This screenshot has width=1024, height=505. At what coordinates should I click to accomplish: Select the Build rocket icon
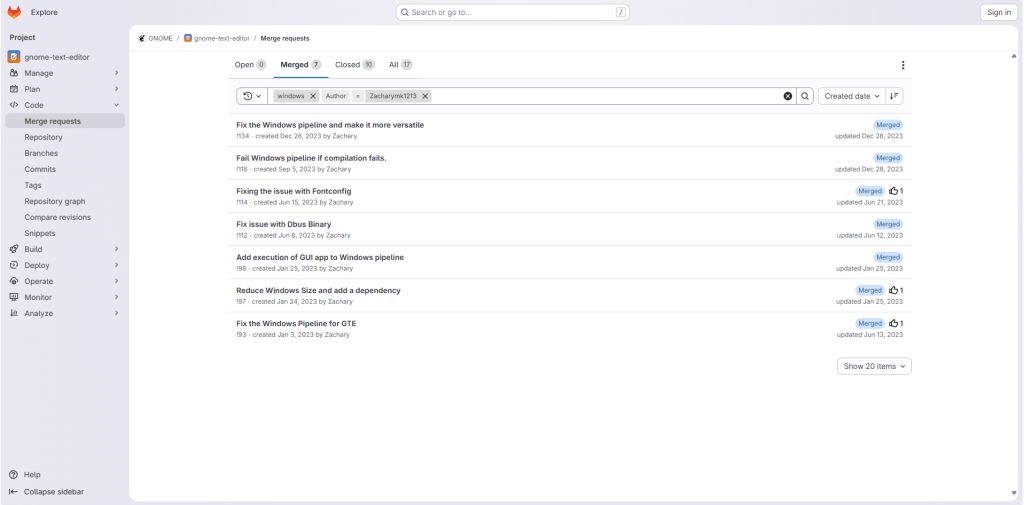pos(14,249)
